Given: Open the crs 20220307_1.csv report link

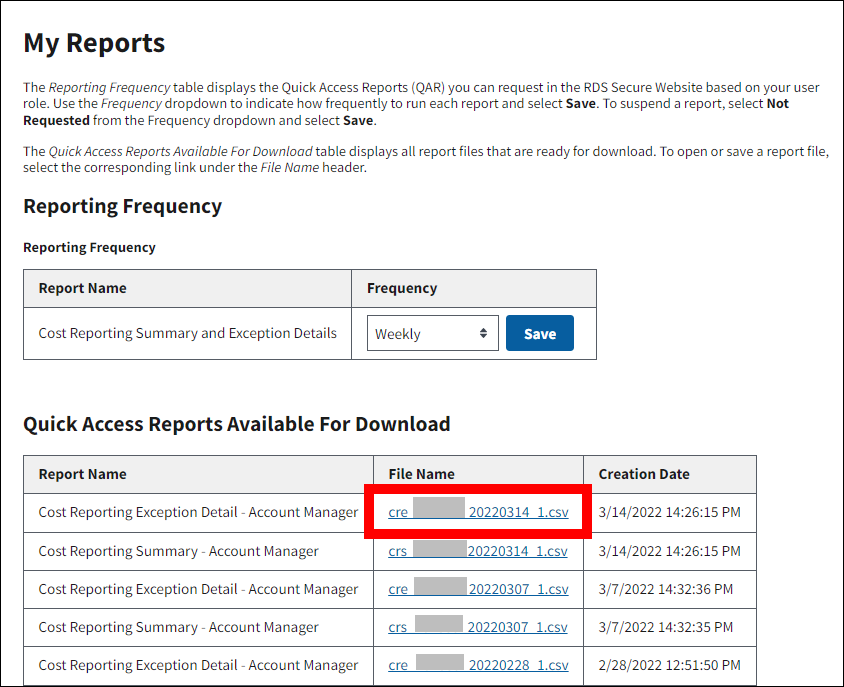Looking at the screenshot, I should (x=478, y=627).
